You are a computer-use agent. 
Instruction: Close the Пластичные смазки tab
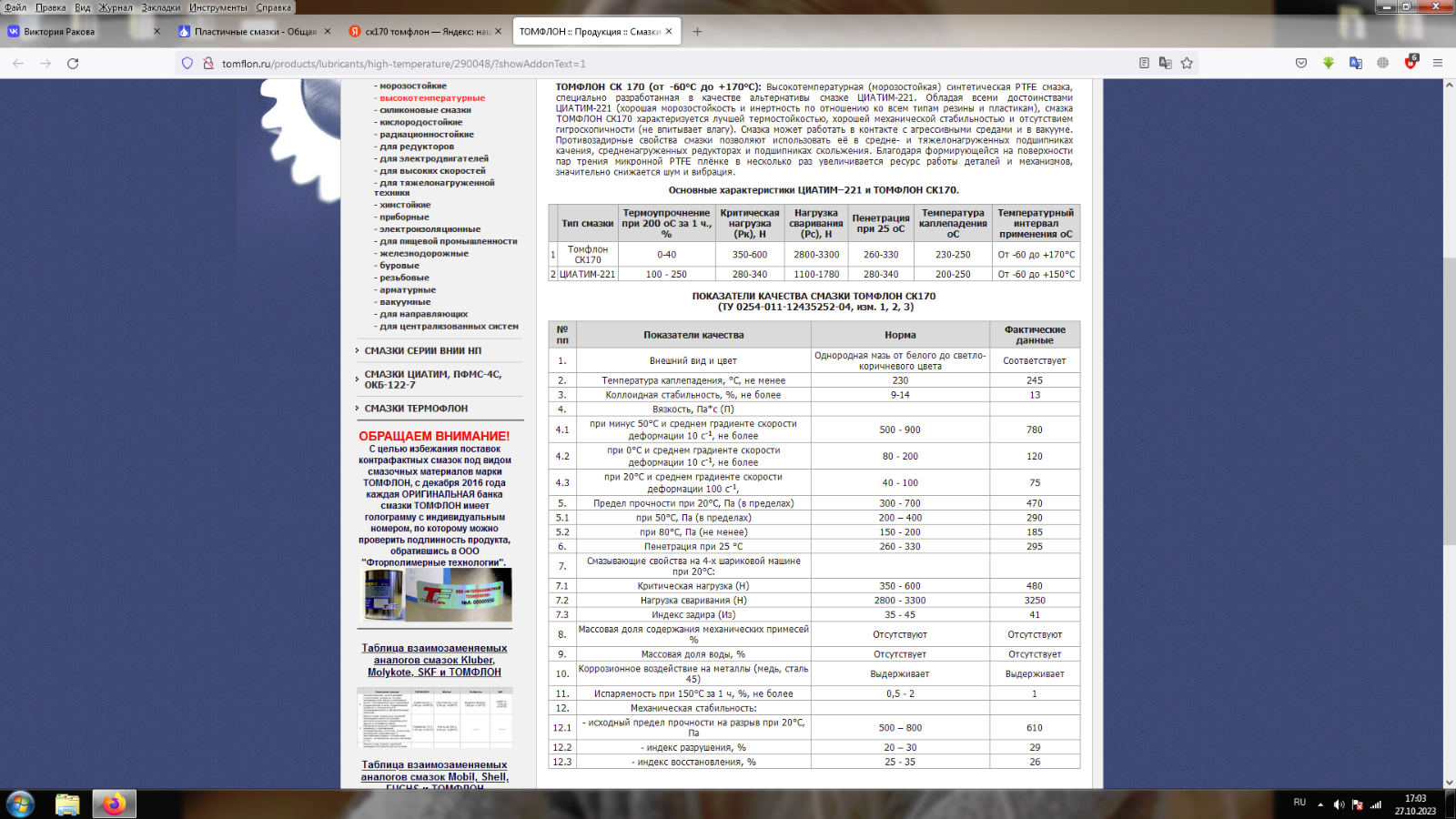pos(328,31)
